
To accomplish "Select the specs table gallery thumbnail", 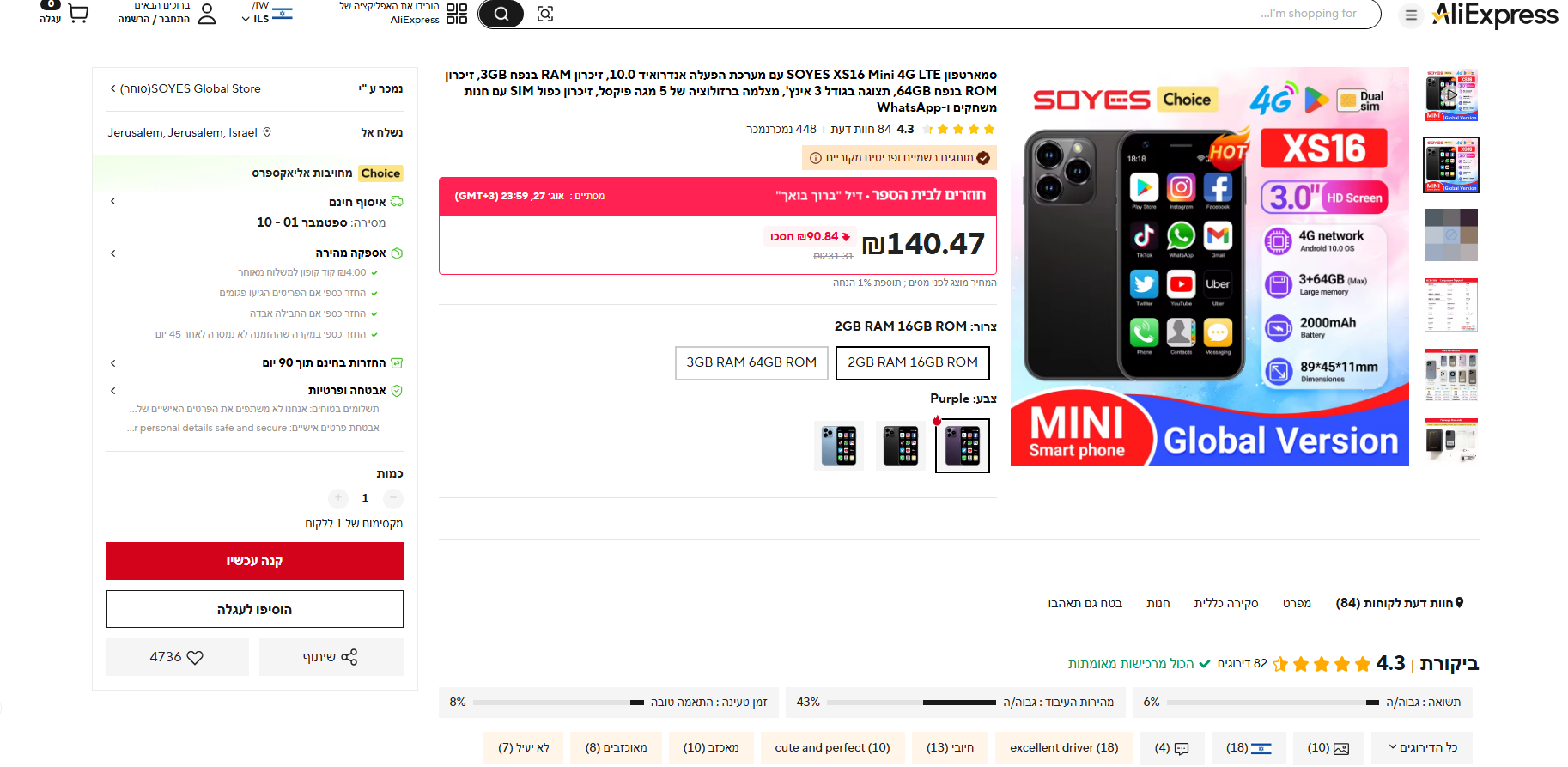I will pos(1451,305).
